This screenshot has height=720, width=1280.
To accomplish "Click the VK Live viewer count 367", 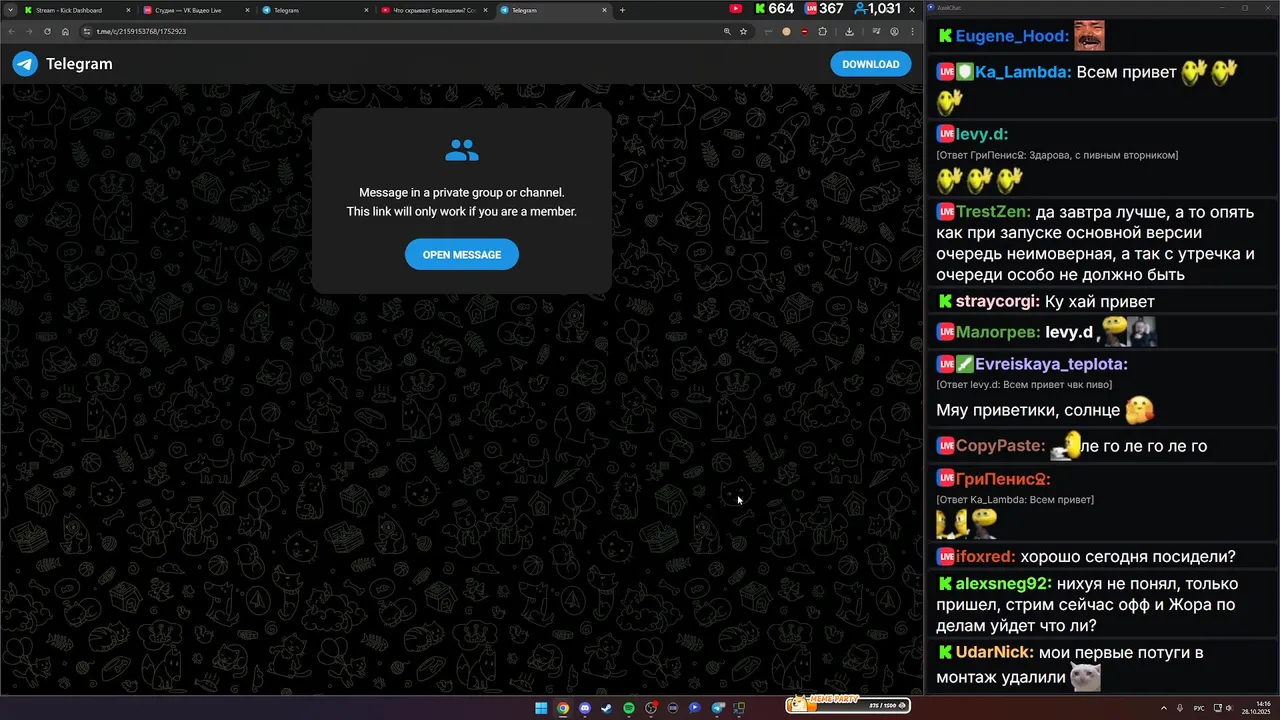I will pos(831,9).
